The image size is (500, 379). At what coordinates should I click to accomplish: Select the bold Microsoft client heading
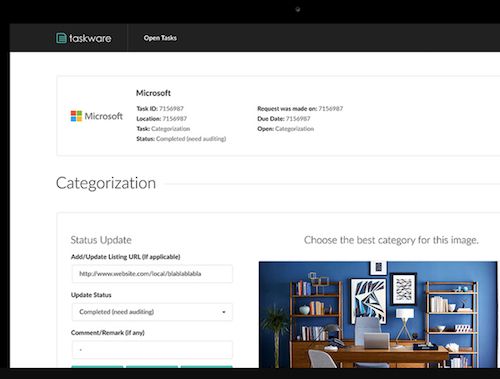click(x=153, y=93)
